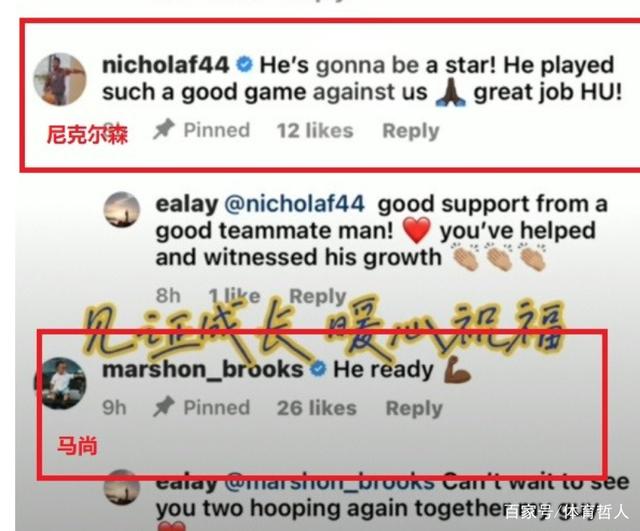Click the nicholaf44 username
640x531 pixels.
(x=165, y=65)
